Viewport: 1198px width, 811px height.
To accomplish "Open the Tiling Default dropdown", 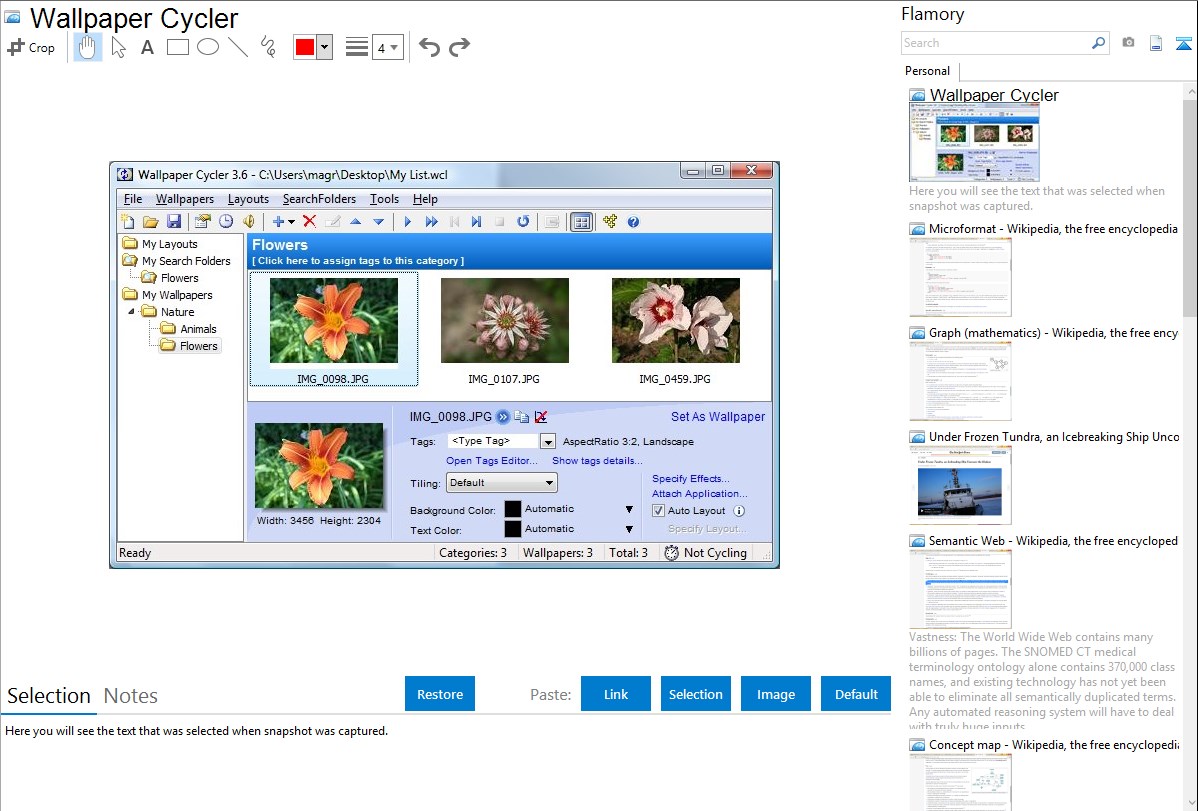I will click(x=501, y=483).
